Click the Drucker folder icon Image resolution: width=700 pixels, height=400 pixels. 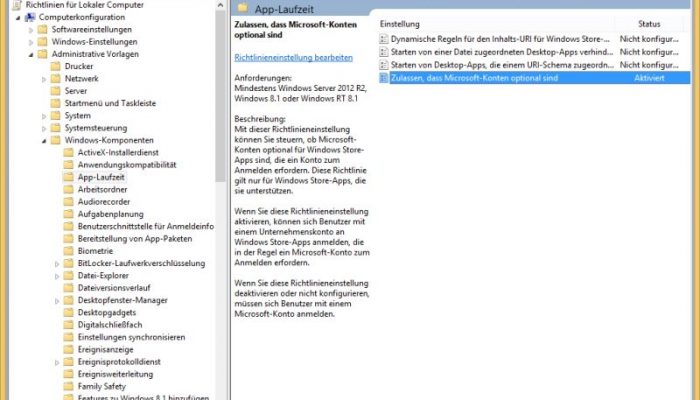(56, 67)
